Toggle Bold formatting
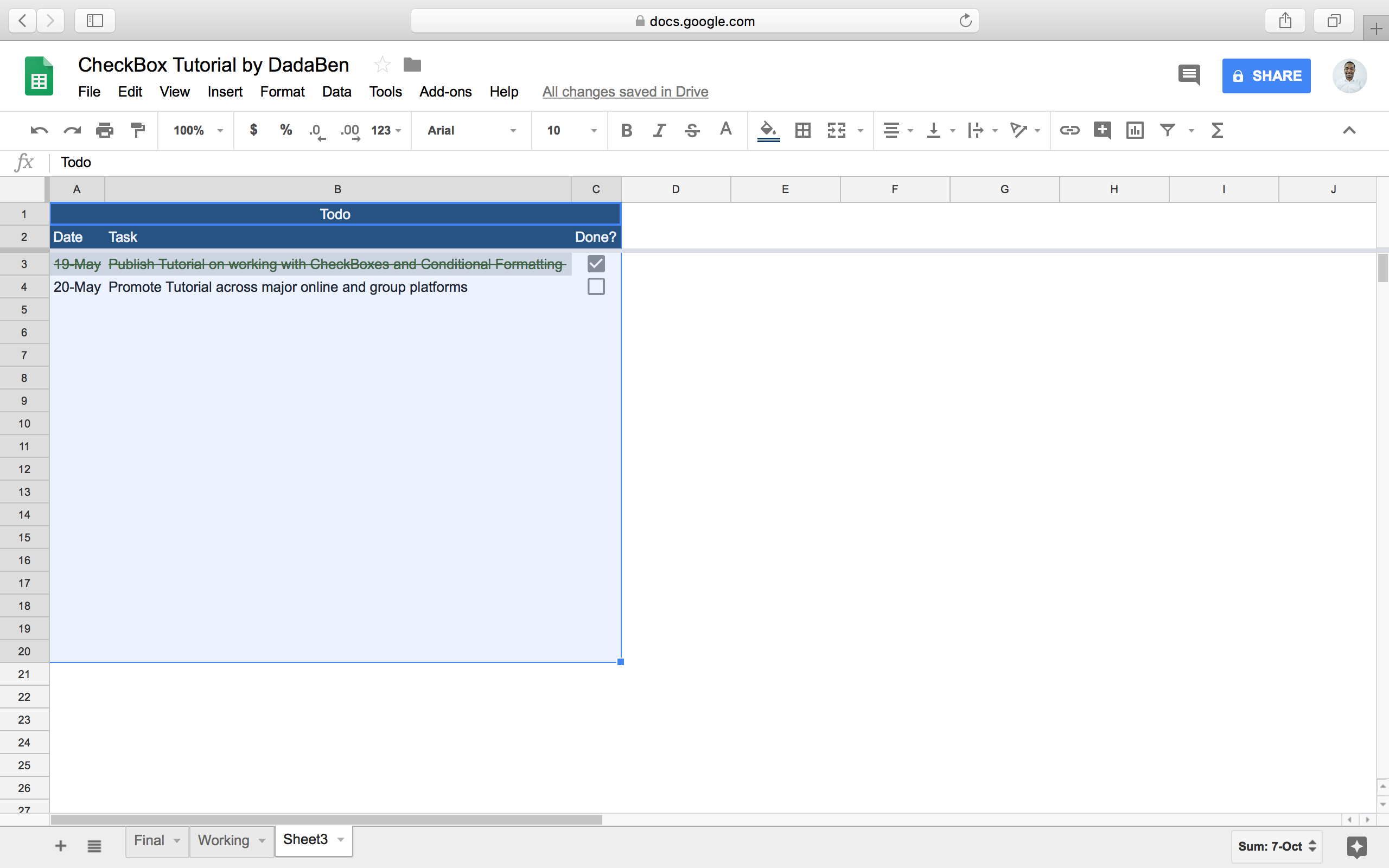The image size is (1389, 868). pos(626,130)
